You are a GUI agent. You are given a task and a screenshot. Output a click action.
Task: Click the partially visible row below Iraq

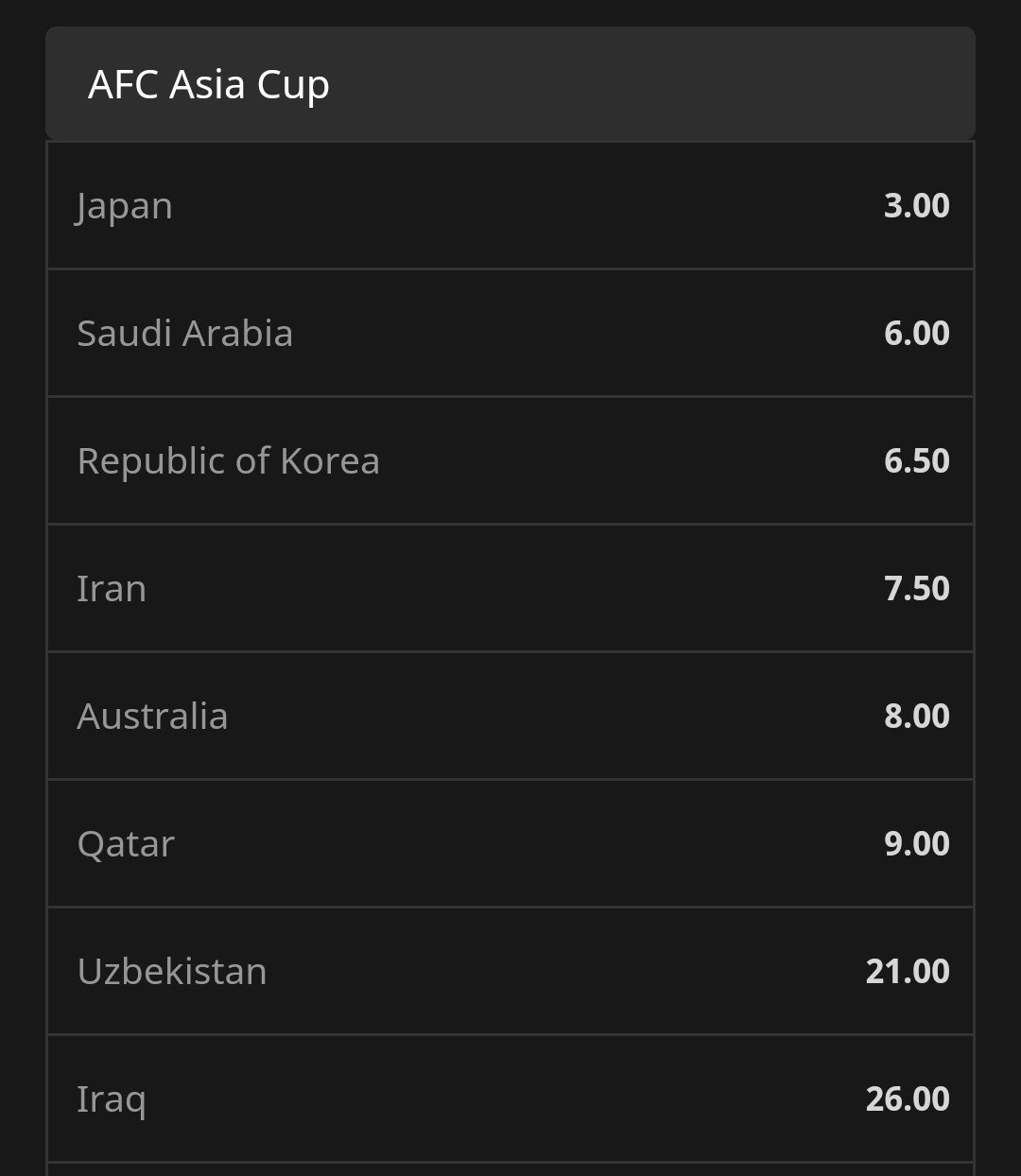510,1169
